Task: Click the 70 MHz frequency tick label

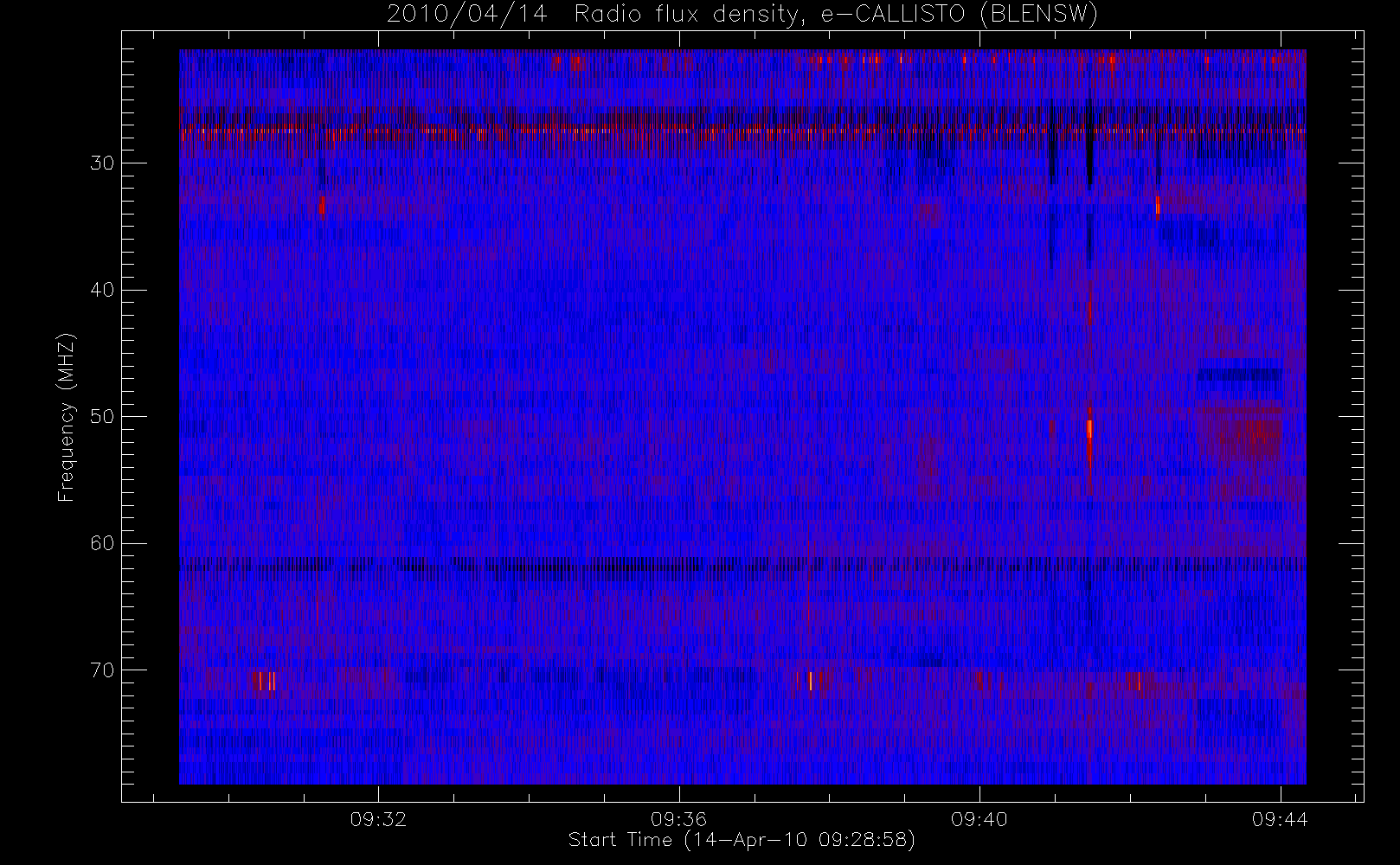Action: tap(102, 670)
